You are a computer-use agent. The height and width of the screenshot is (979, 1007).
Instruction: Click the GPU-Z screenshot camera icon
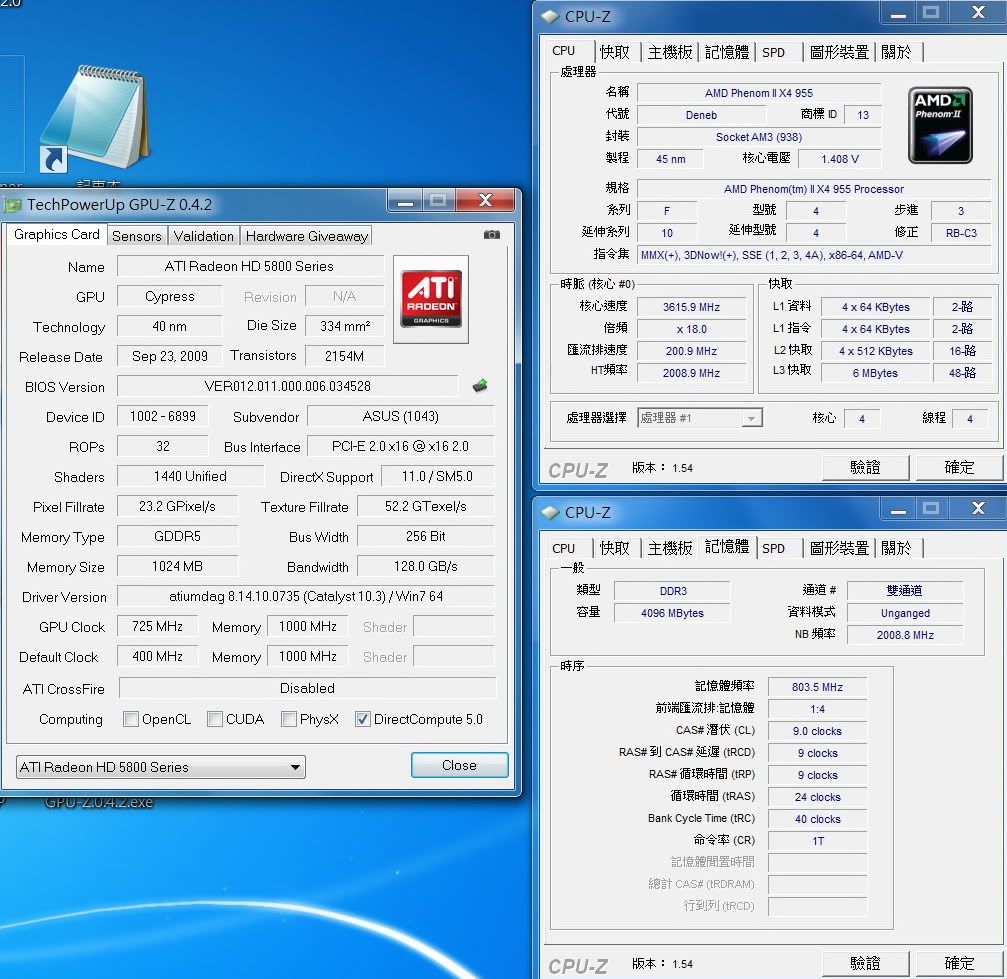(x=491, y=235)
